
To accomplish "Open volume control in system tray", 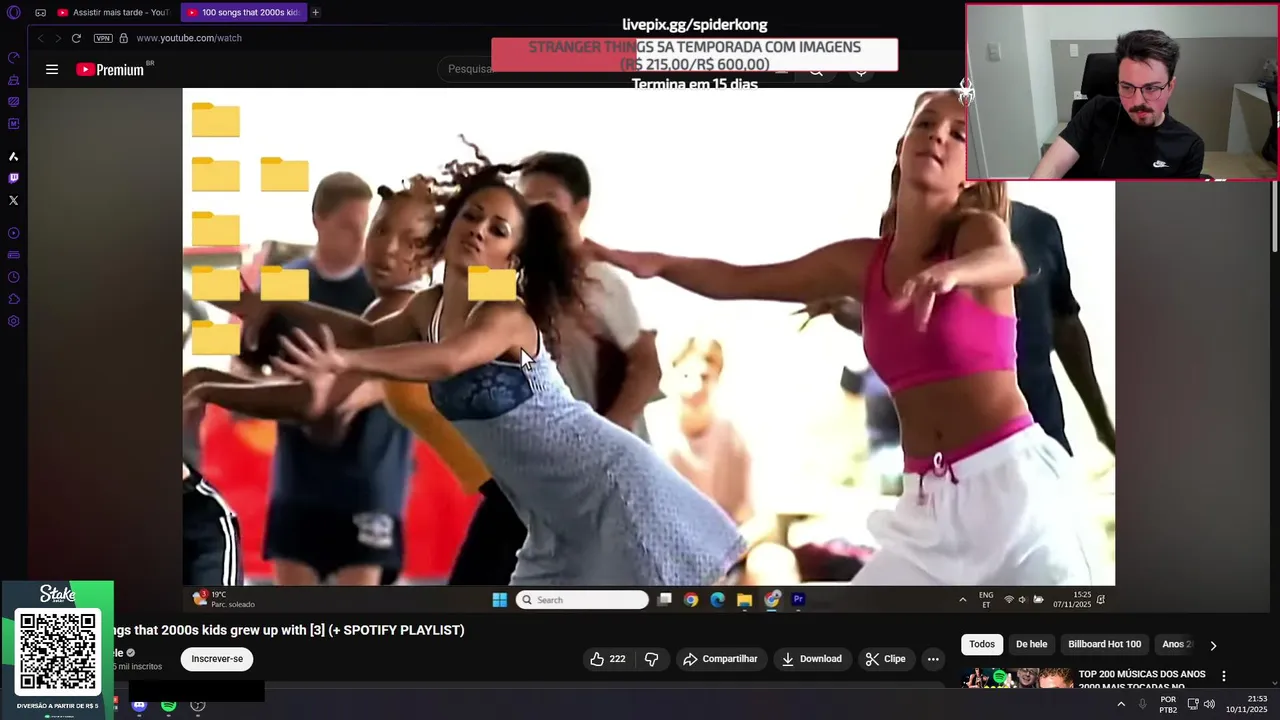I will (x=1209, y=704).
